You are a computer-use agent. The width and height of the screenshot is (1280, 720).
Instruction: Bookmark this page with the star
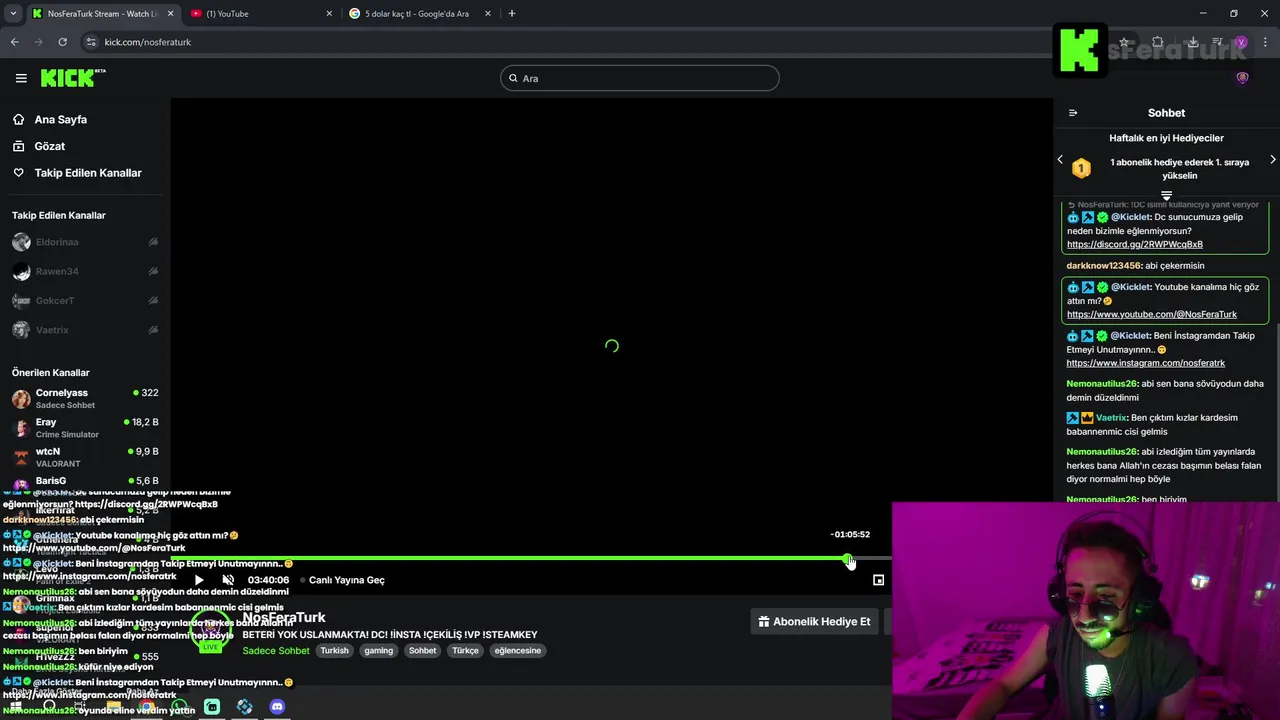[1124, 42]
